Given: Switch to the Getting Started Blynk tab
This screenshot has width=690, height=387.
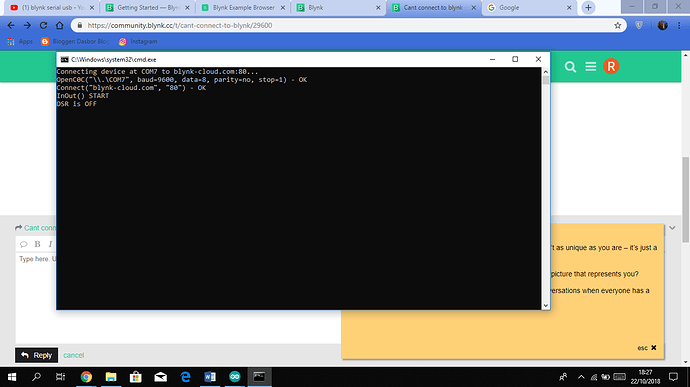Looking at the screenshot, I should 147,7.
